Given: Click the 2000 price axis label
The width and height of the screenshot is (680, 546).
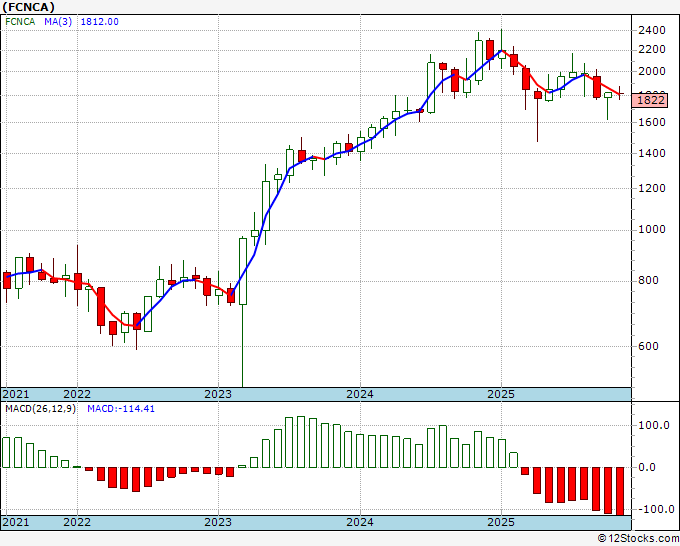Looking at the screenshot, I should (x=652, y=72).
